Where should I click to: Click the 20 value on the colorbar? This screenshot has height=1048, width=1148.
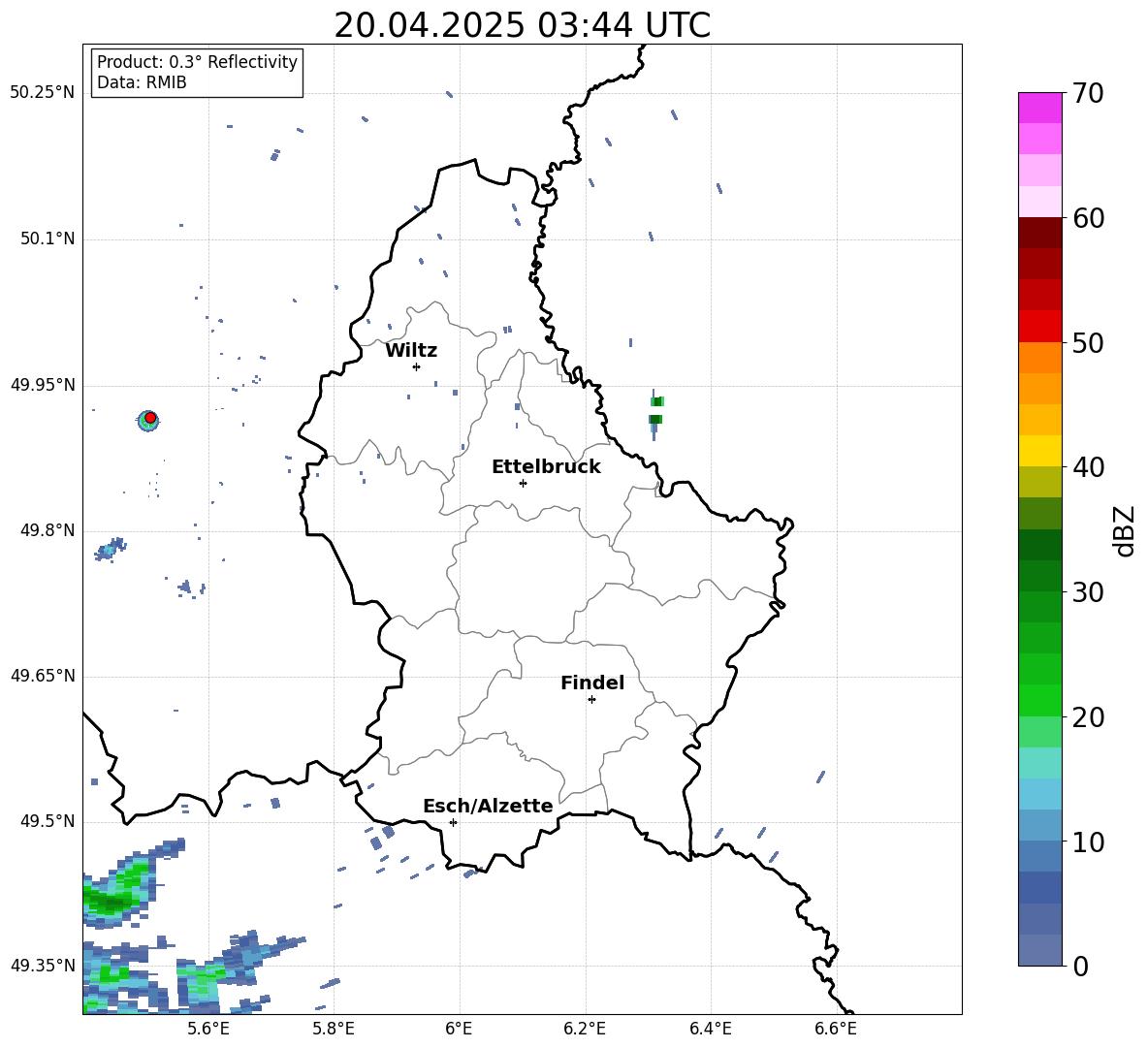pyautogui.click(x=1088, y=717)
